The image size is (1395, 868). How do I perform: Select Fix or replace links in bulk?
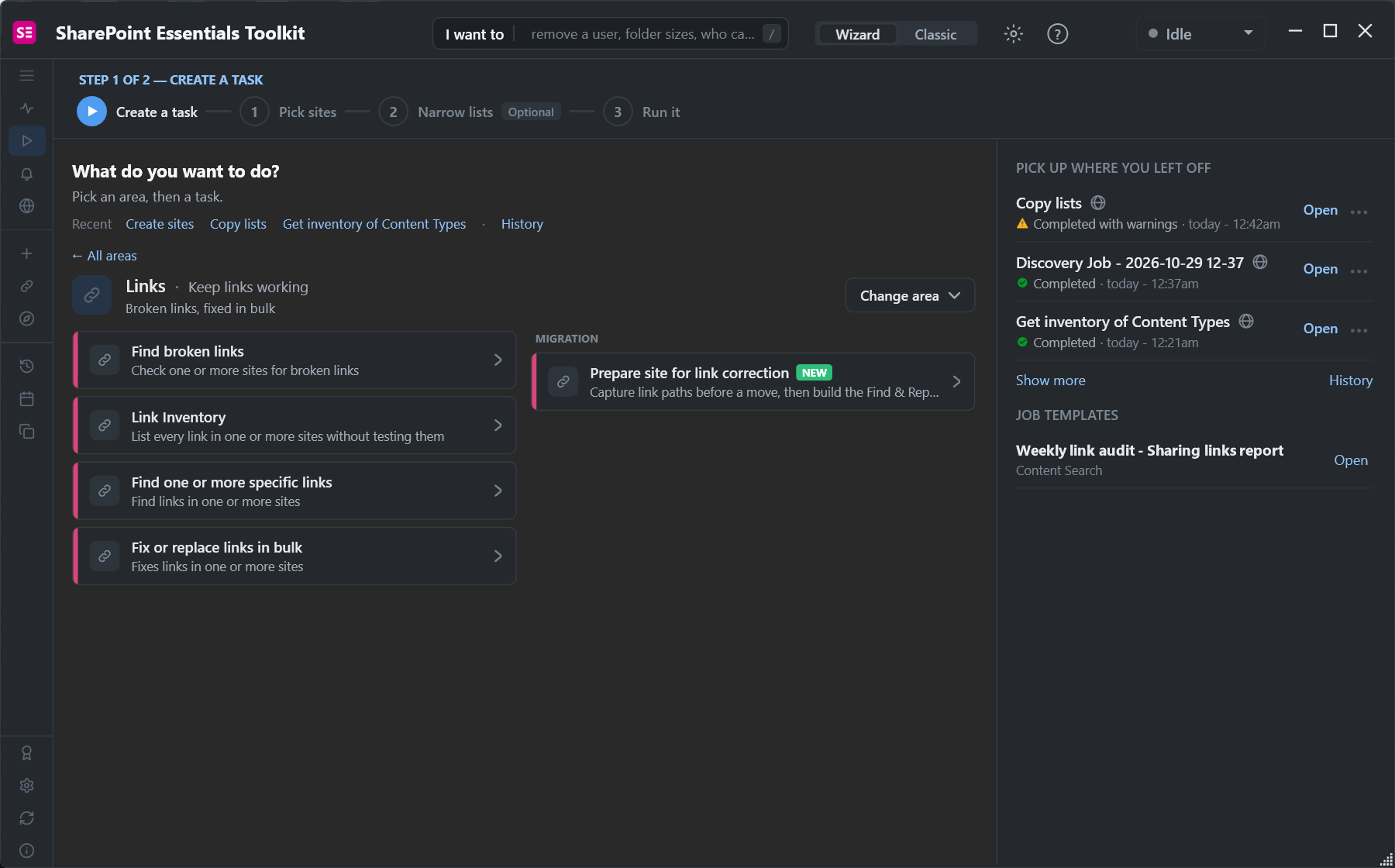tap(294, 556)
